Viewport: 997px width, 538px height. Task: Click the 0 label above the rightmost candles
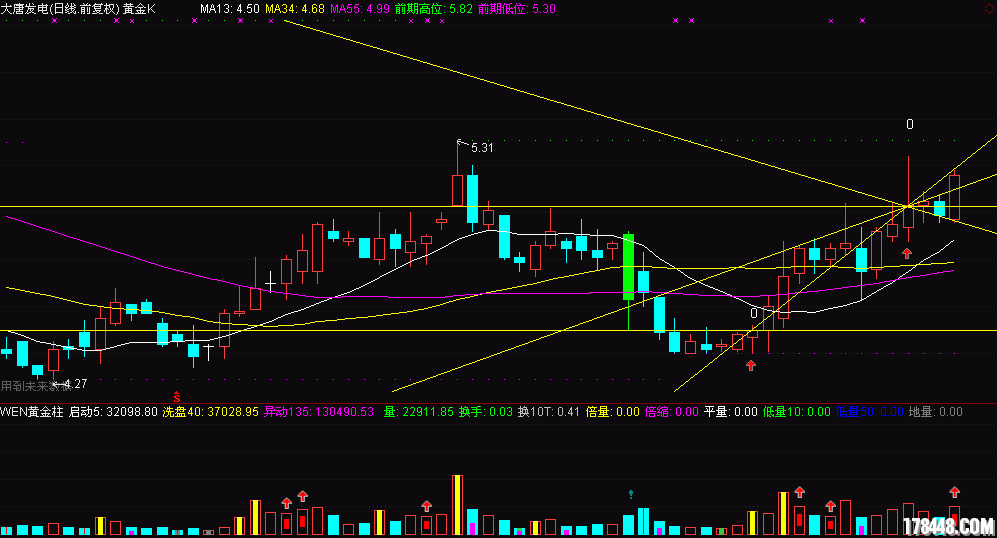(910, 125)
